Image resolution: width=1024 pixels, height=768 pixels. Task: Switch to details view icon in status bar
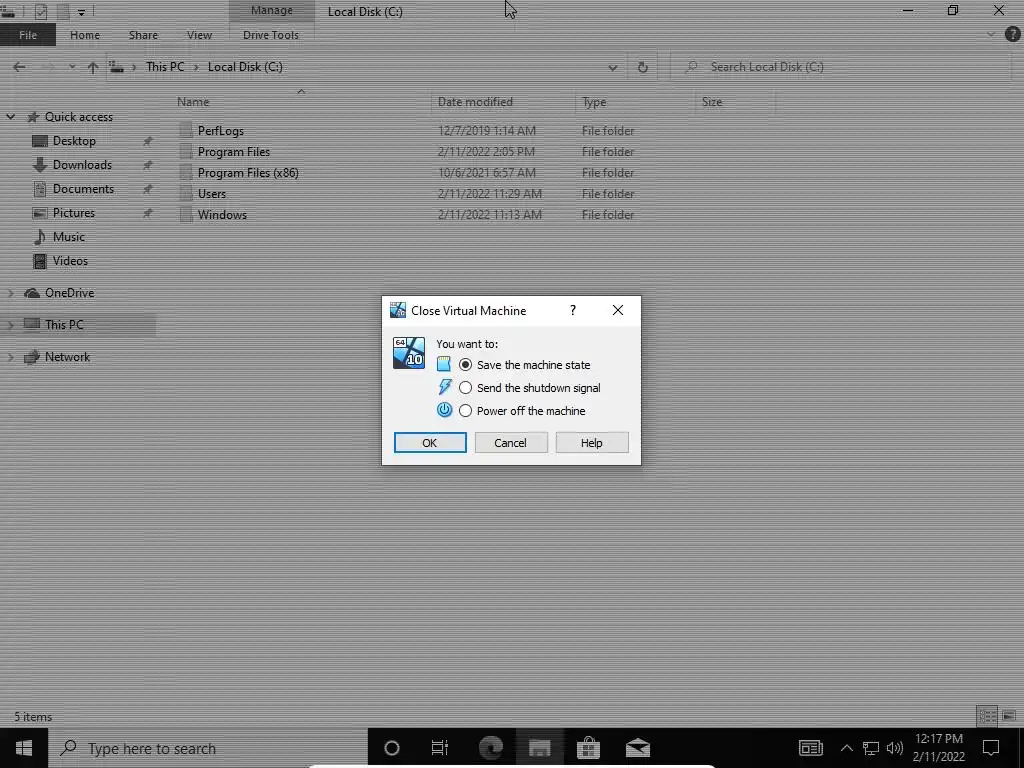[987, 716]
